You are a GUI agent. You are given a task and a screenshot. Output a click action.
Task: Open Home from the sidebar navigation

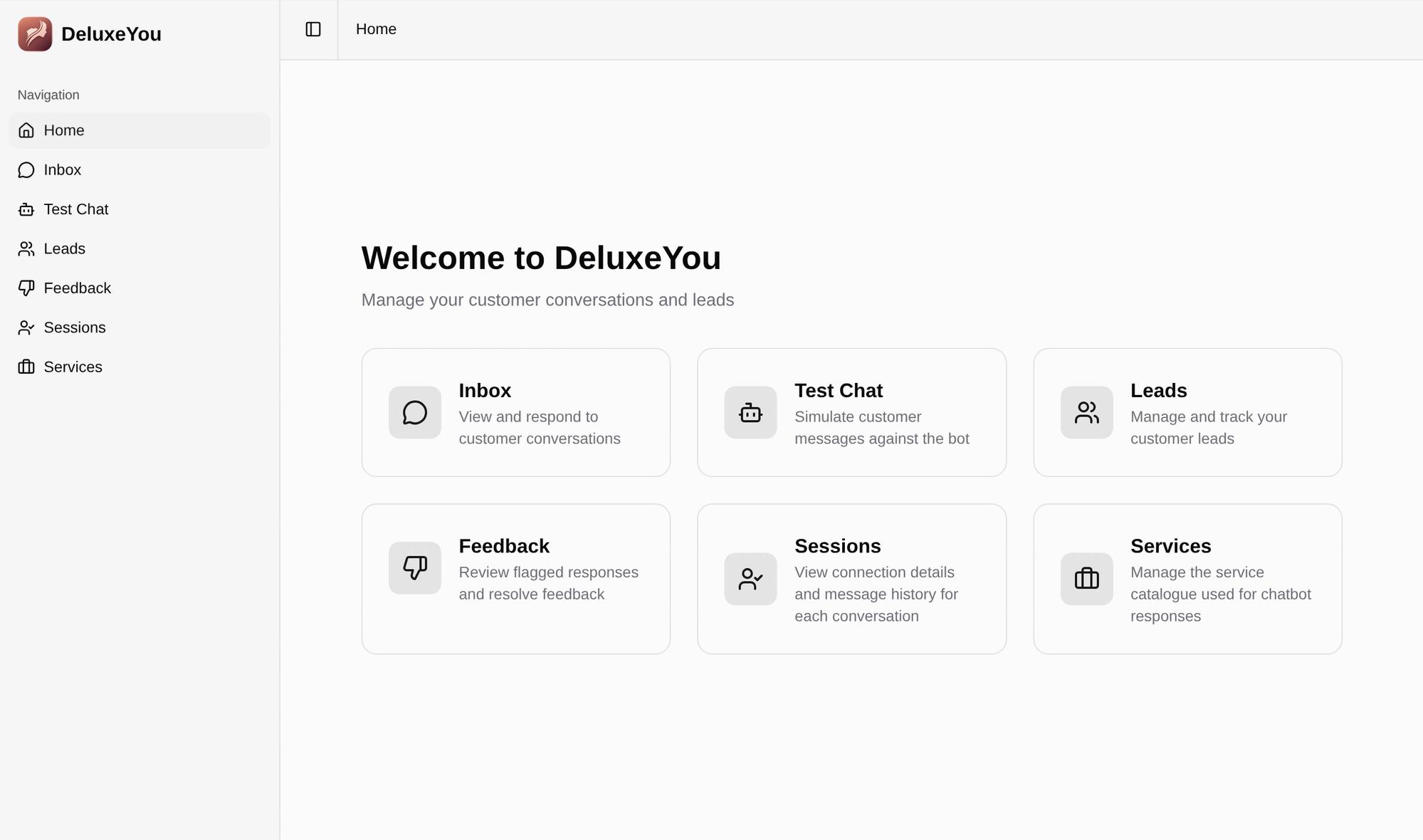140,130
